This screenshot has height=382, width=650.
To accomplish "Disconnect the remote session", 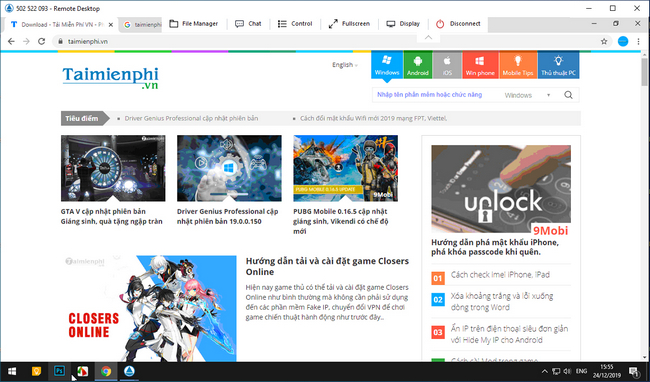I will pos(458,24).
